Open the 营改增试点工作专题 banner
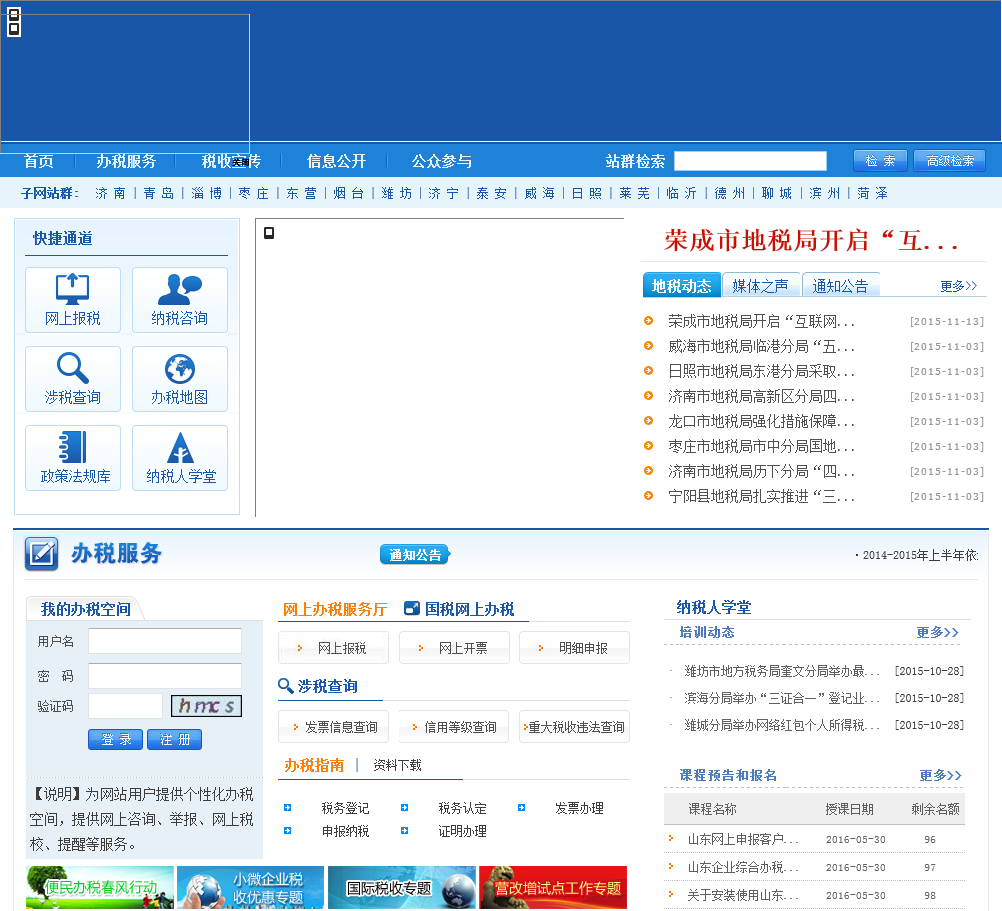The image size is (1002, 911). point(553,887)
